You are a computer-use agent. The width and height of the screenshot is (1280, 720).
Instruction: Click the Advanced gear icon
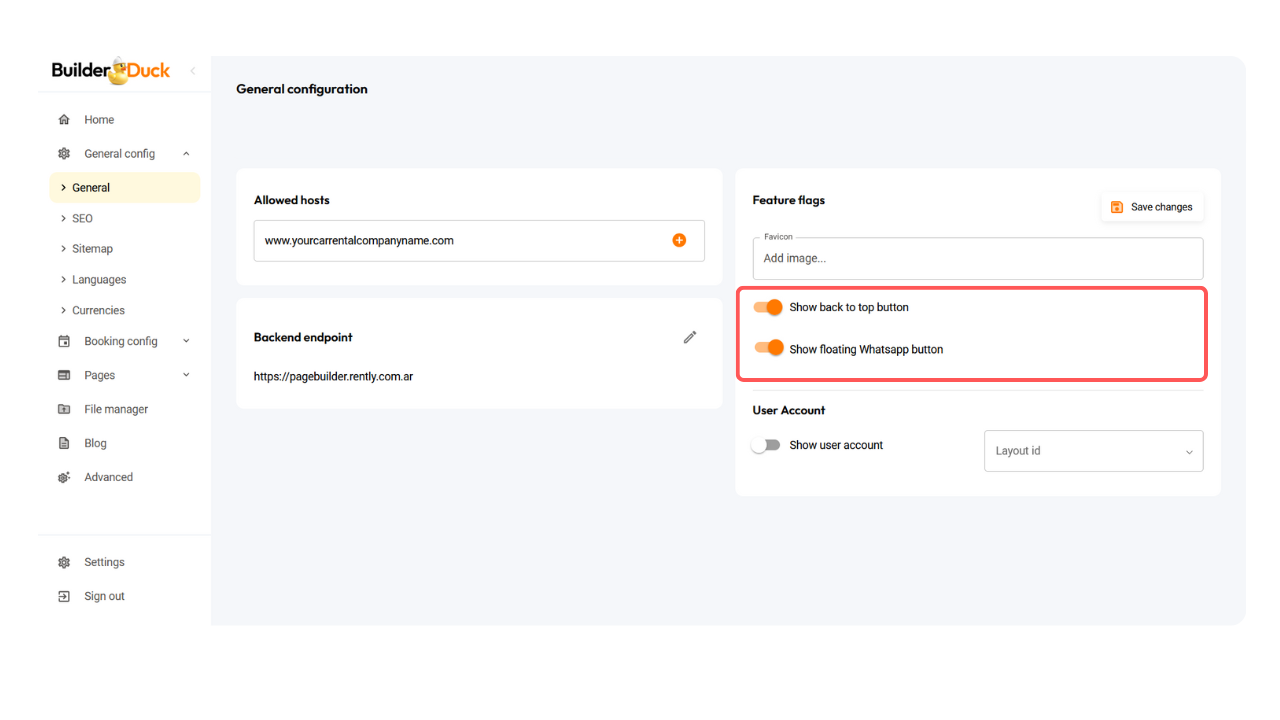pyautogui.click(x=64, y=477)
